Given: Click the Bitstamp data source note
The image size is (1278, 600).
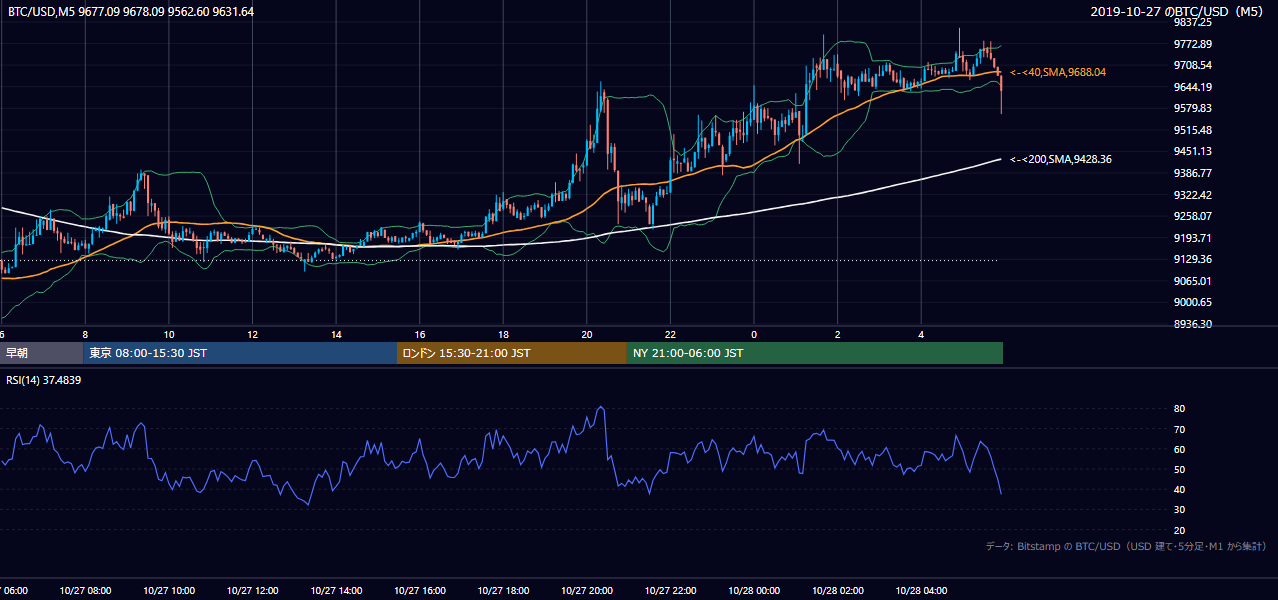Looking at the screenshot, I should tap(1126, 546).
